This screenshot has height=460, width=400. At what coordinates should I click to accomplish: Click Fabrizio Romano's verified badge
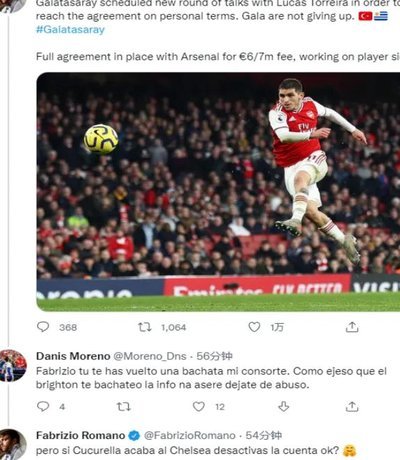[134, 435]
